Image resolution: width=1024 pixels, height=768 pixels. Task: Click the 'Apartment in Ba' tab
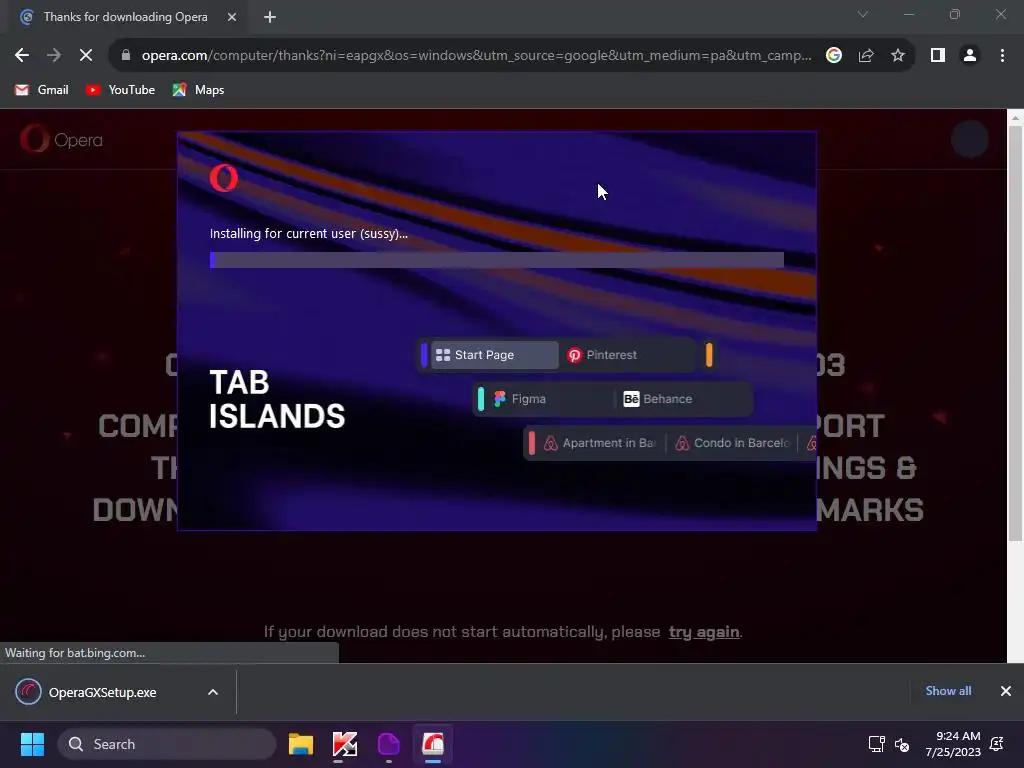click(600, 443)
